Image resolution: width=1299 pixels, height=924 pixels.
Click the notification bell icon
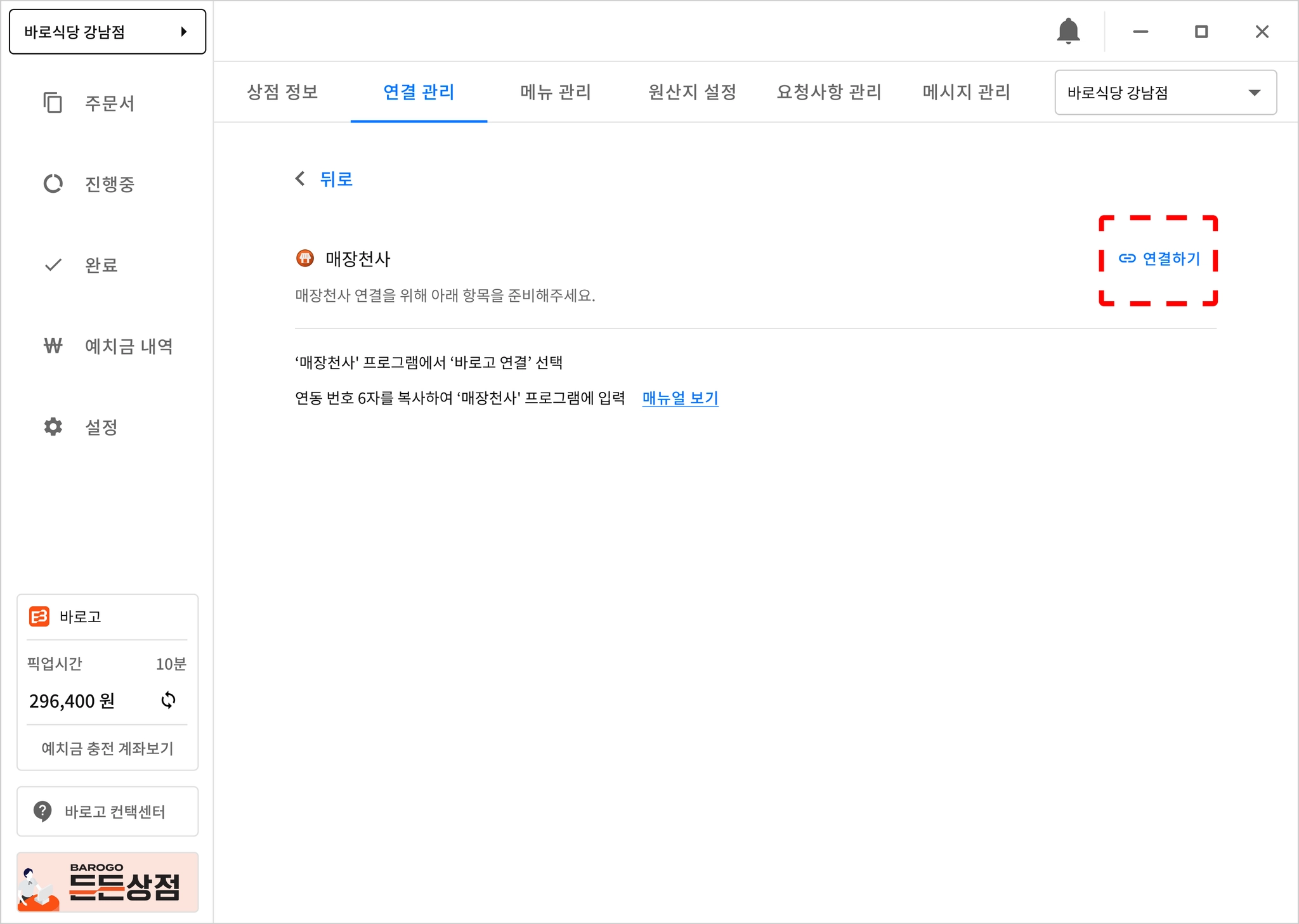tap(1068, 31)
